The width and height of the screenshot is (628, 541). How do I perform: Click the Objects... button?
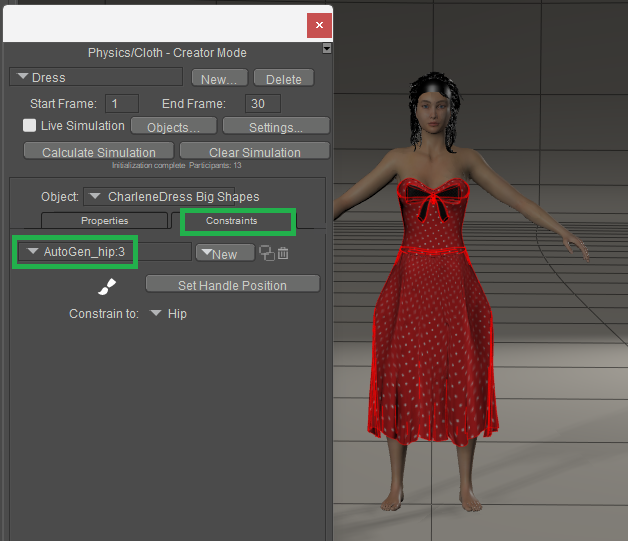point(173,127)
